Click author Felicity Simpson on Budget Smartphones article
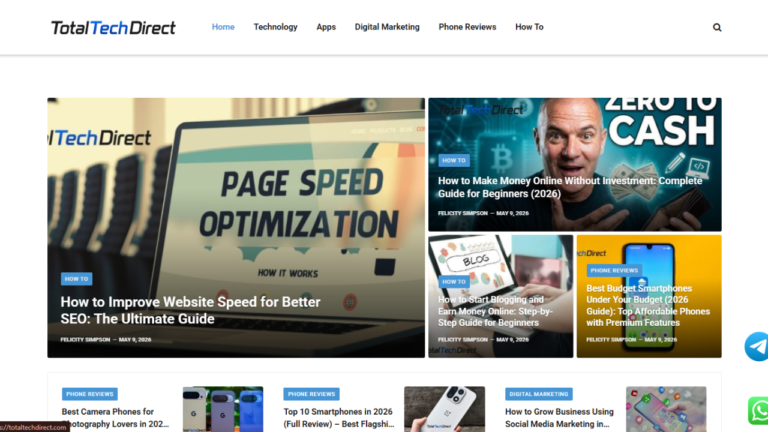Image resolution: width=768 pixels, height=432 pixels. pyautogui.click(x=611, y=339)
